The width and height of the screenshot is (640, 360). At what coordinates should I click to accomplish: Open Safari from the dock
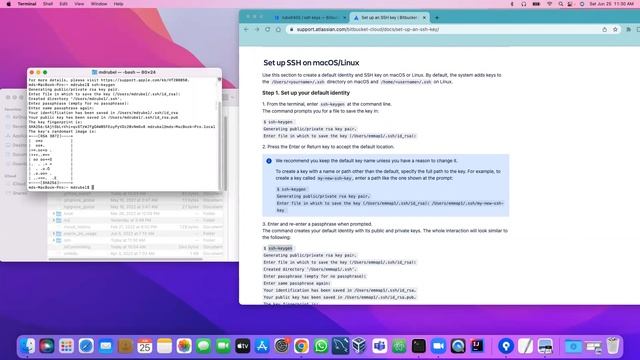(x=86, y=346)
